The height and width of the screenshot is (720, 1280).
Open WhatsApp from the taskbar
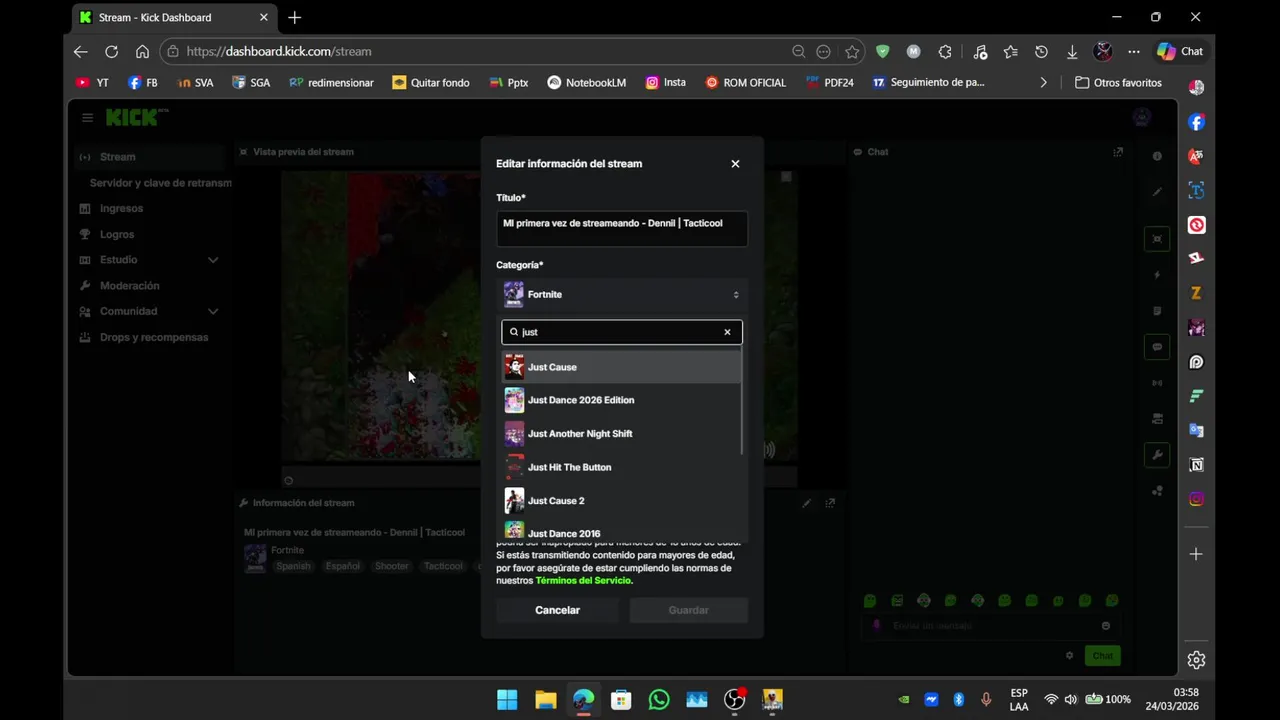tap(659, 700)
